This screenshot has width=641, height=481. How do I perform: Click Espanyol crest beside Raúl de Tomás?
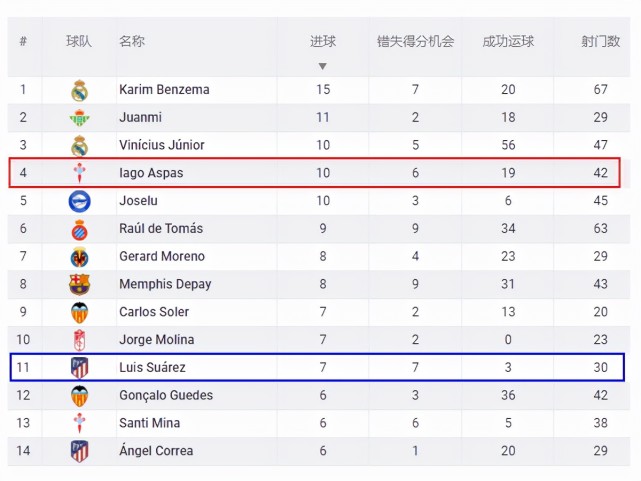coord(80,229)
